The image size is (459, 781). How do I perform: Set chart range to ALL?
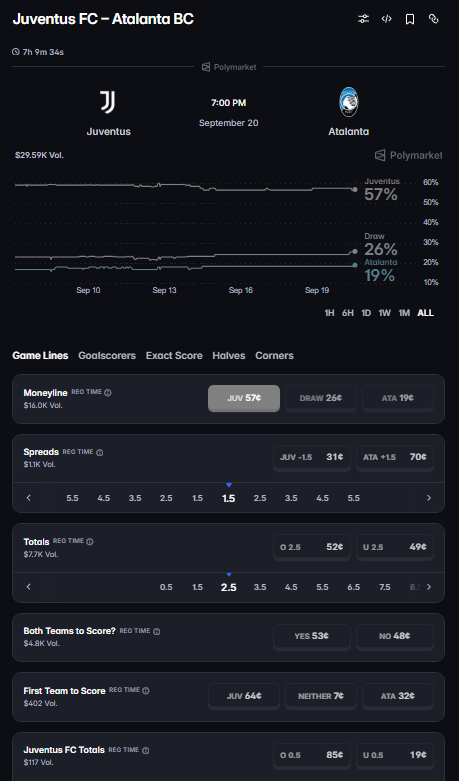coord(426,313)
